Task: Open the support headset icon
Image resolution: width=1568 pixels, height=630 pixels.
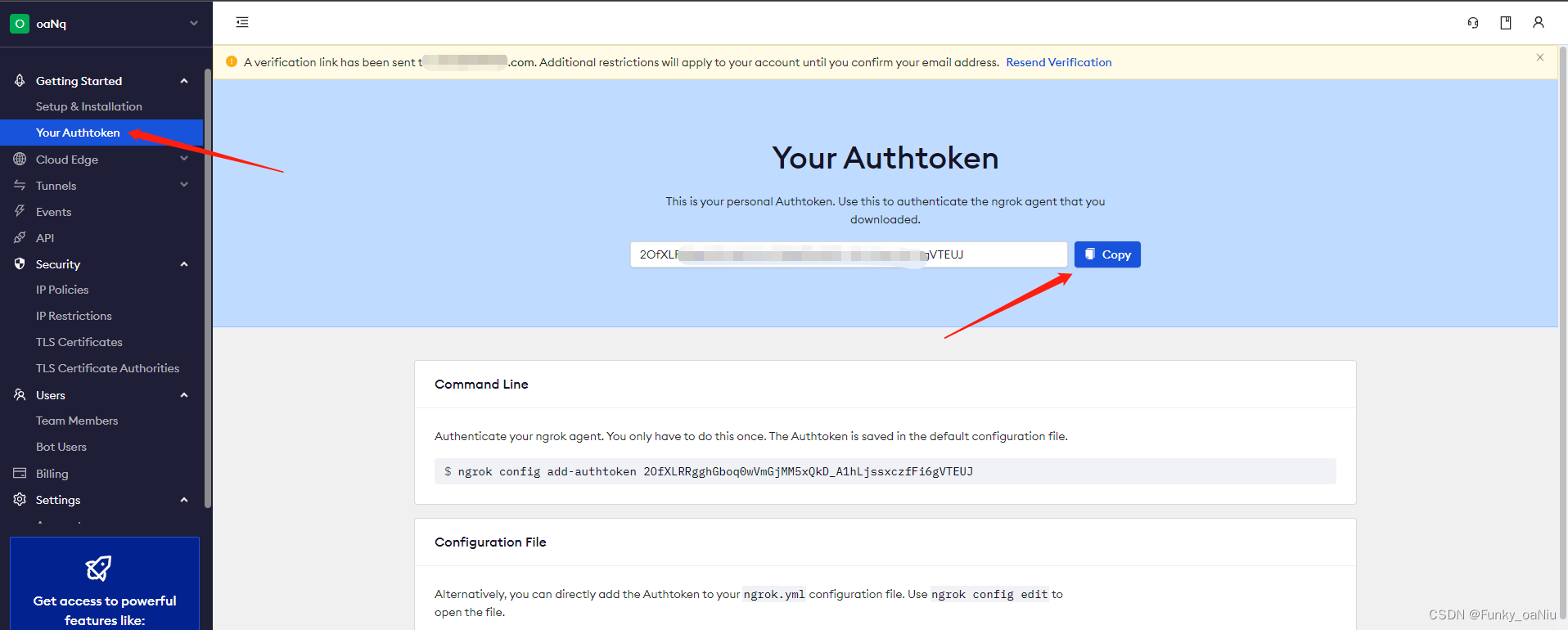Action: 1473,23
